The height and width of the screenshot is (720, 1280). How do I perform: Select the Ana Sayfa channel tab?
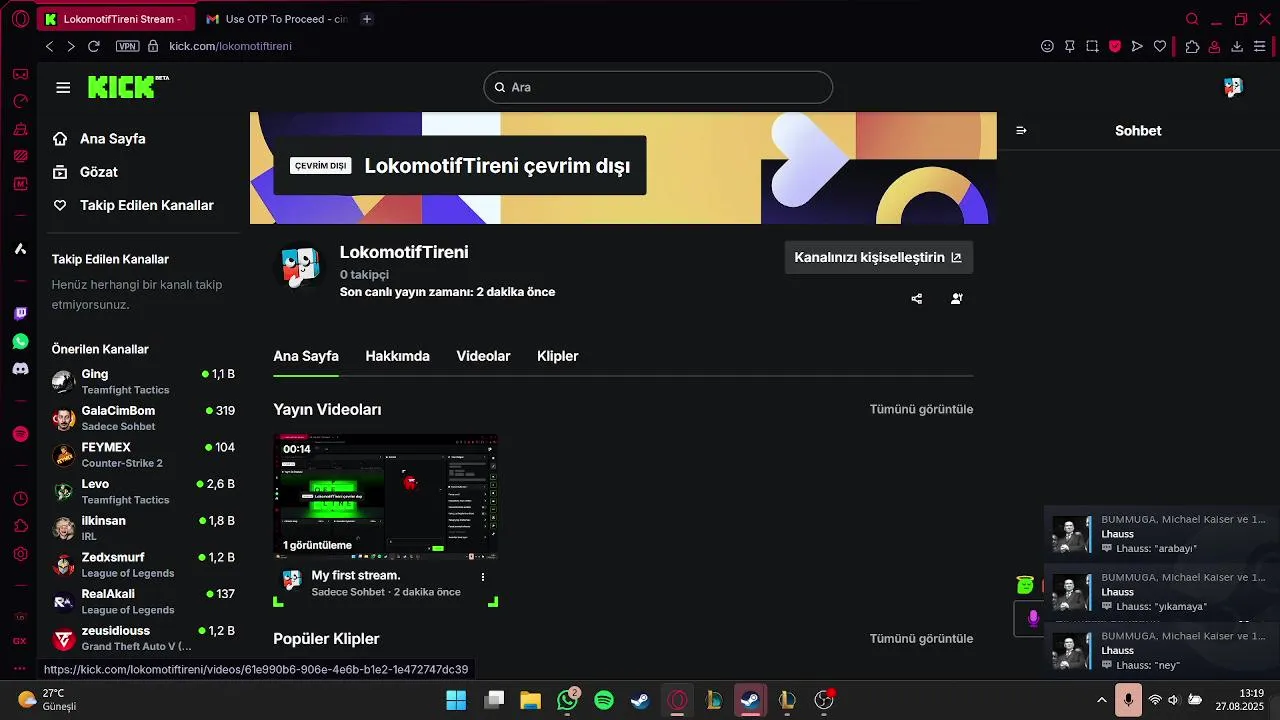click(306, 356)
